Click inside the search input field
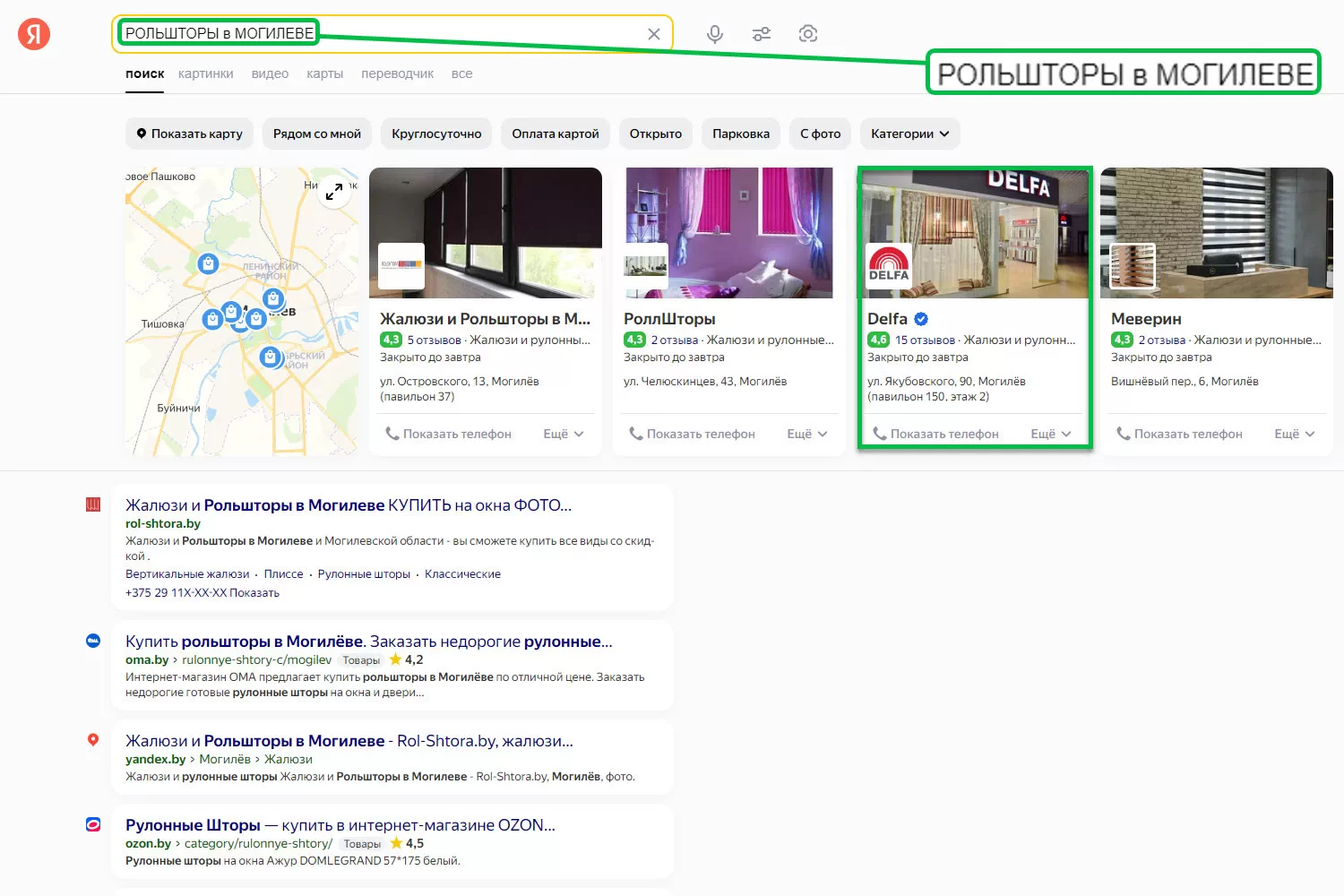 pyautogui.click(x=475, y=34)
